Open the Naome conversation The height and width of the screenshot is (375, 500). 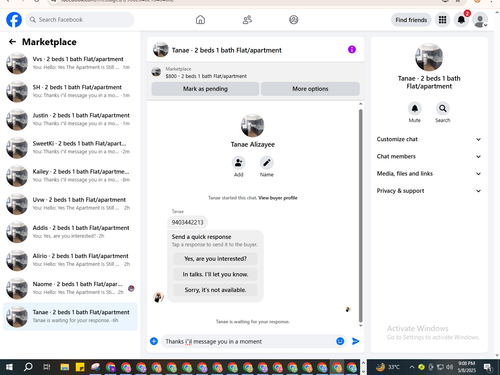click(70, 288)
